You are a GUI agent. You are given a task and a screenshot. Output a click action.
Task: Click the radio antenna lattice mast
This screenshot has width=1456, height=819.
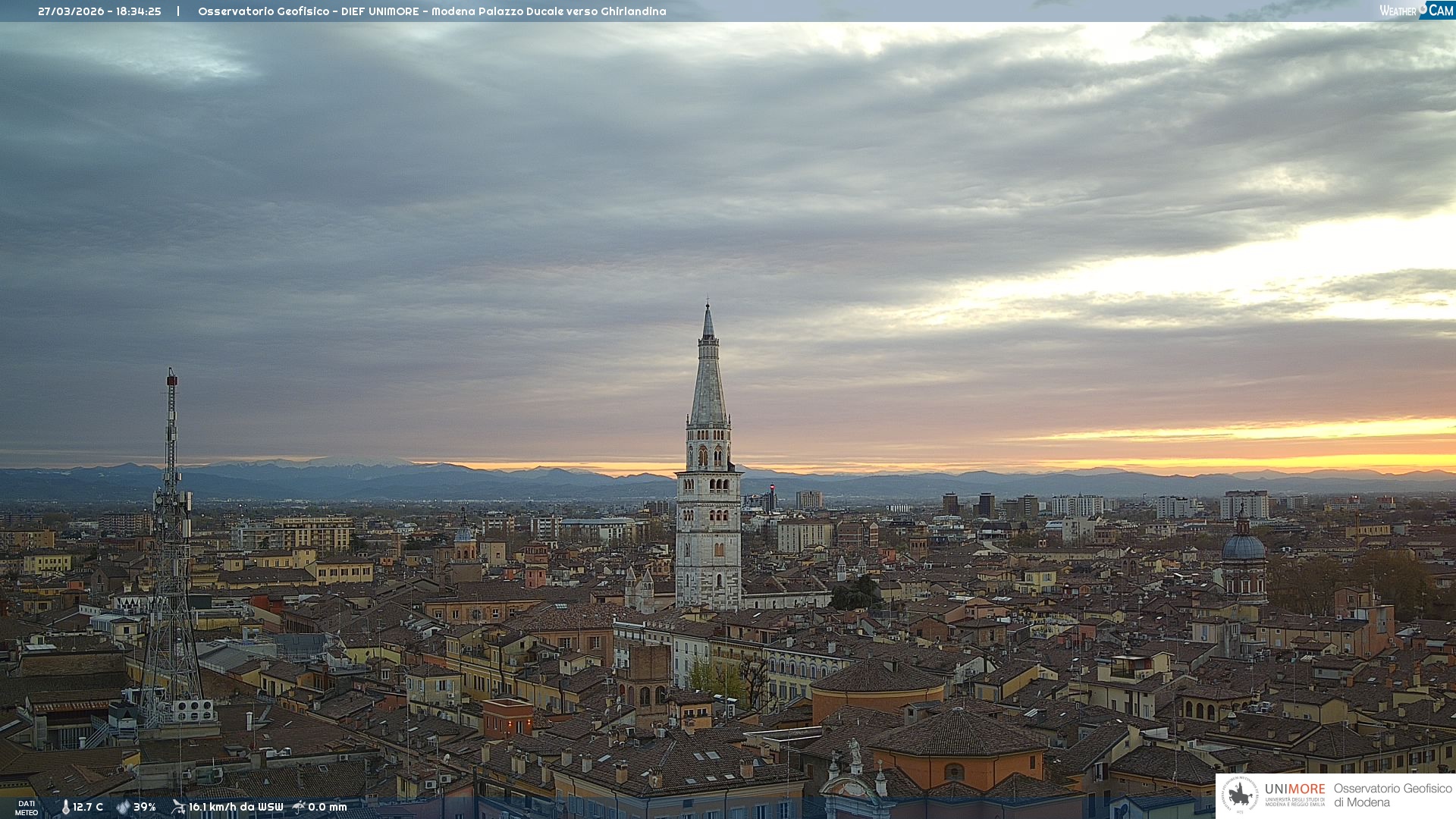coord(171,546)
